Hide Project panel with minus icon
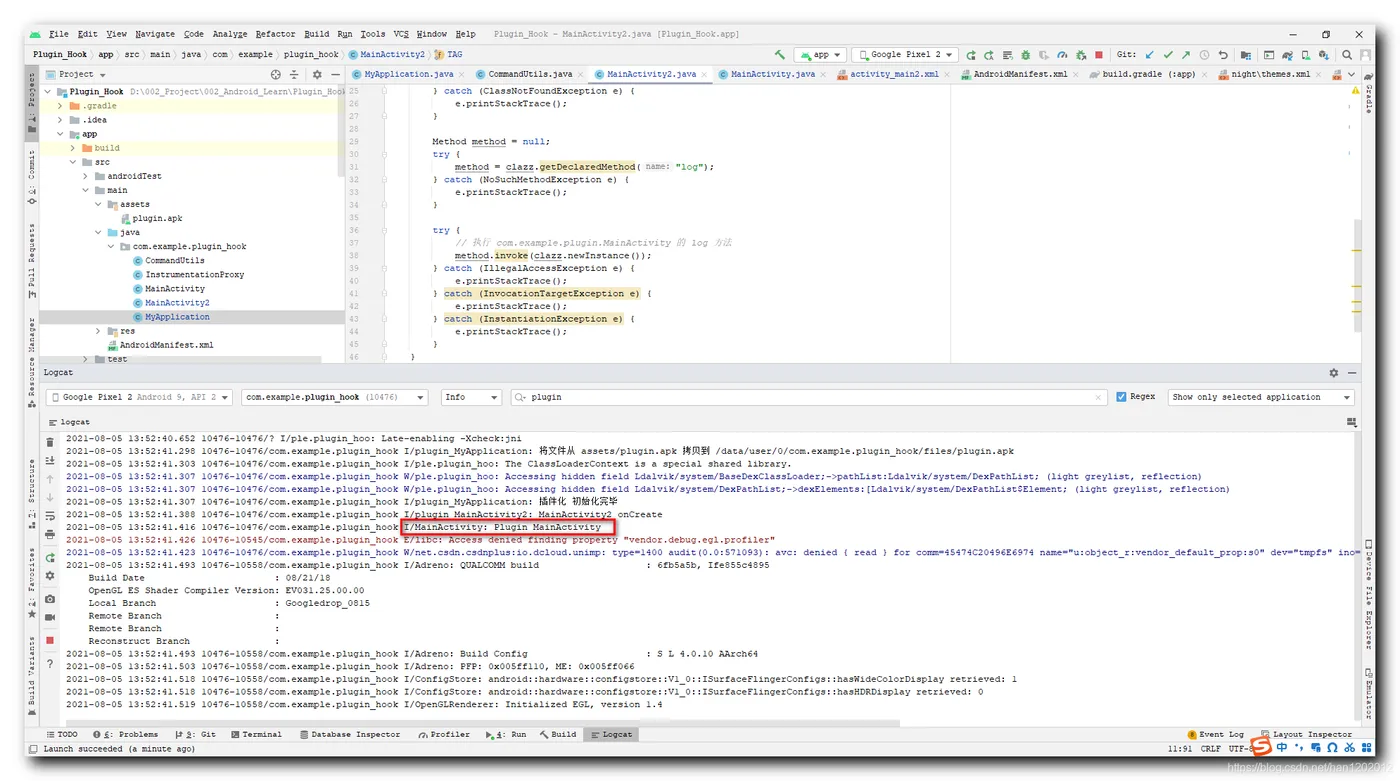 [x=334, y=74]
